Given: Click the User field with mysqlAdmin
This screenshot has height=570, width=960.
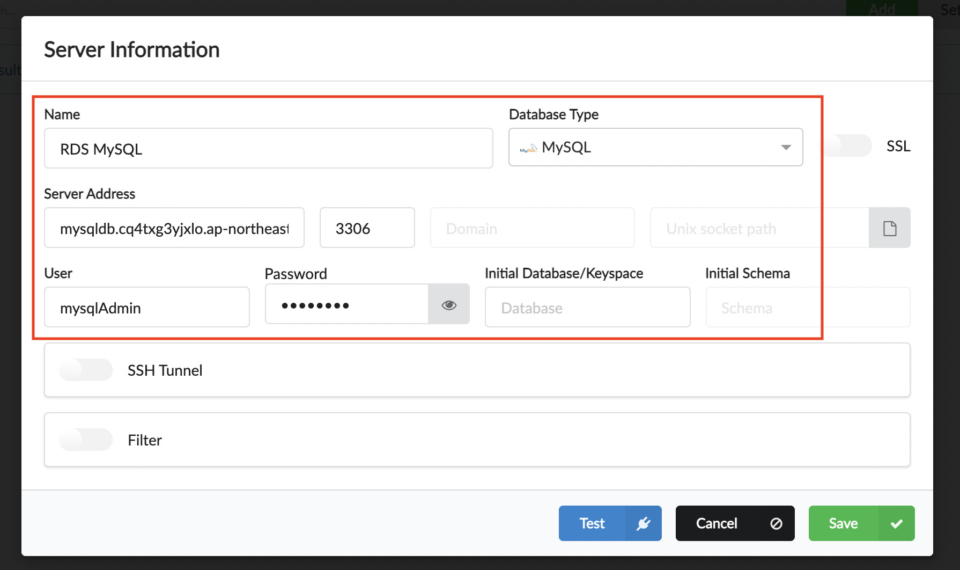Looking at the screenshot, I should coord(146,307).
